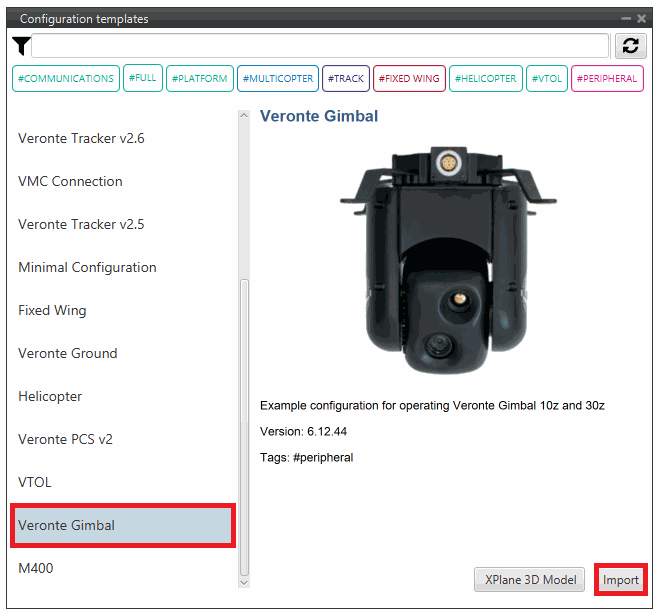Click the XPlane 3D Model button
The height and width of the screenshot is (613, 658).
pos(530,580)
